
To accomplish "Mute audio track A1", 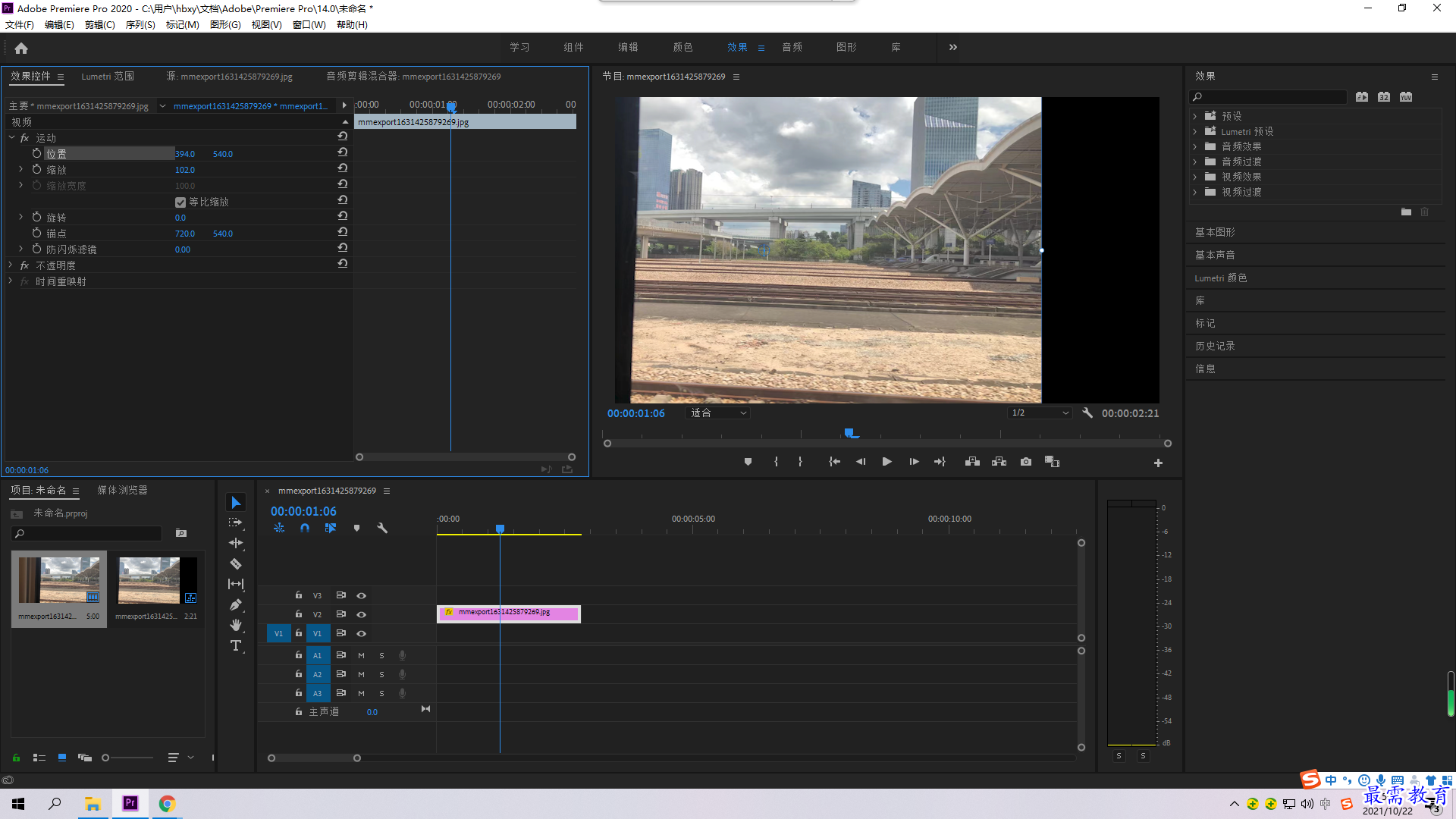I will coord(361,655).
